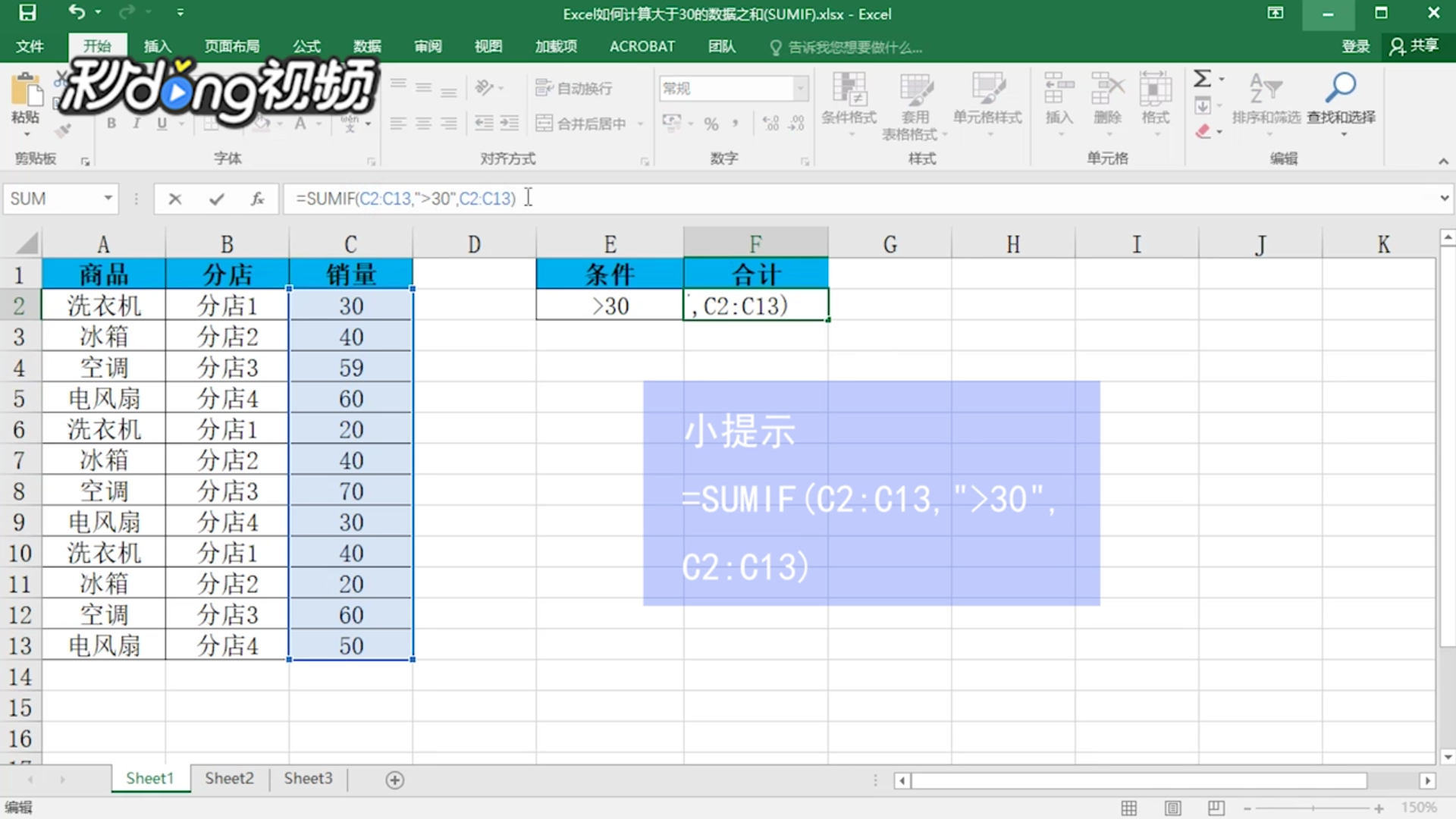Click the Paste clipboard icon

(x=26, y=90)
